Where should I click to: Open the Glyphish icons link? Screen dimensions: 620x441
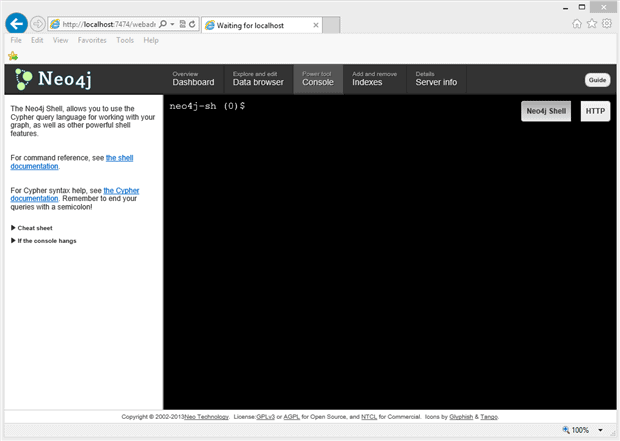[x=461, y=417]
